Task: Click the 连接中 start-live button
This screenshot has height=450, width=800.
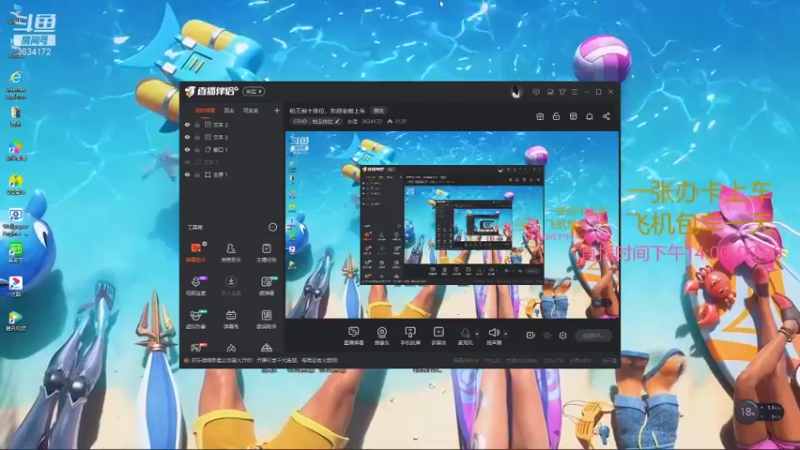Action: [x=593, y=335]
